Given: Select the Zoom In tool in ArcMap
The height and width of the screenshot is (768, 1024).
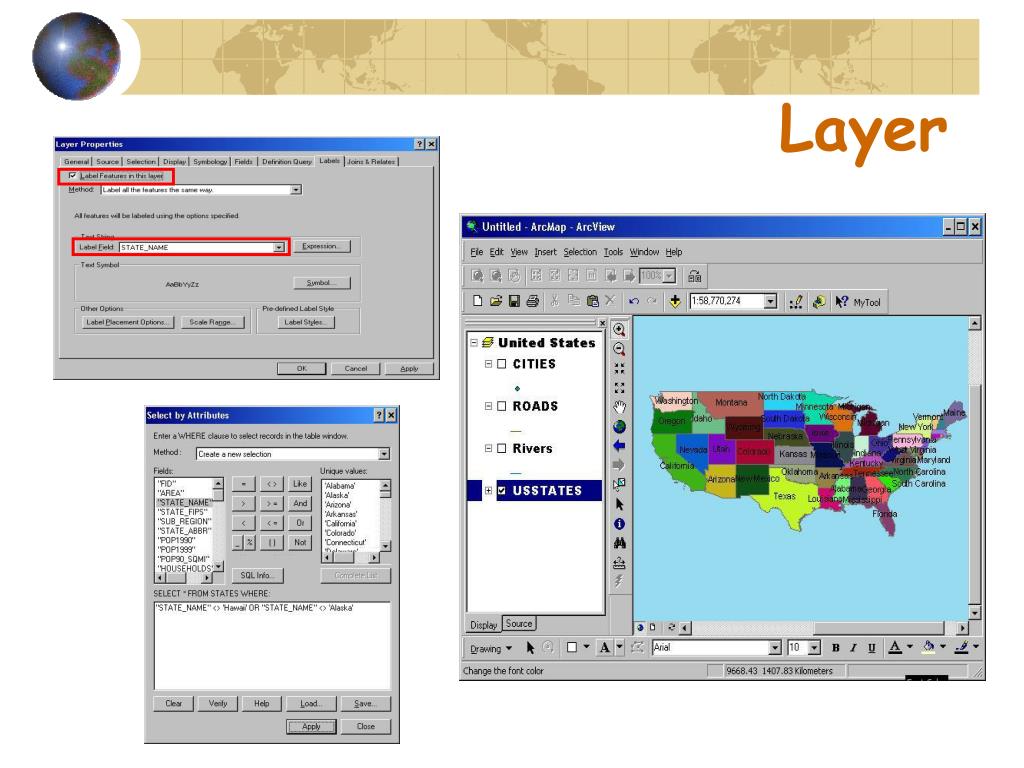Looking at the screenshot, I should click(x=619, y=330).
